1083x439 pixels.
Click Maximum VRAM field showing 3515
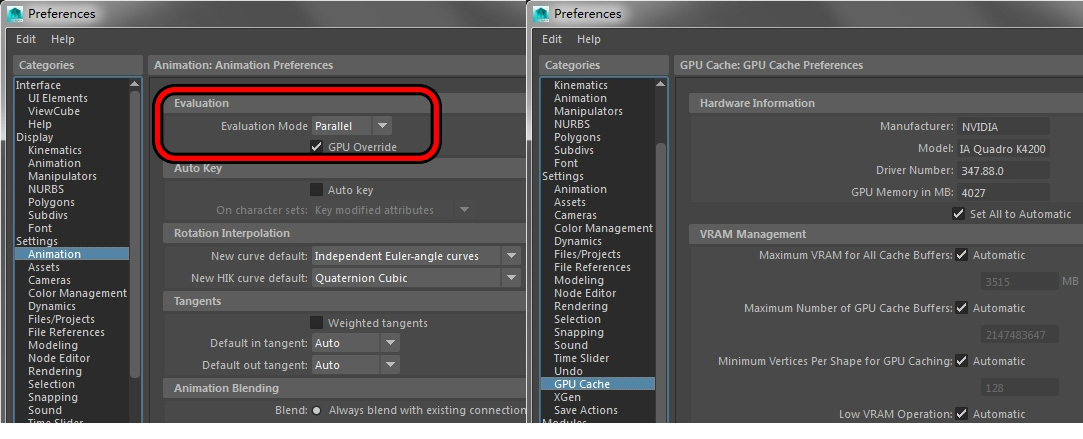coord(1019,282)
